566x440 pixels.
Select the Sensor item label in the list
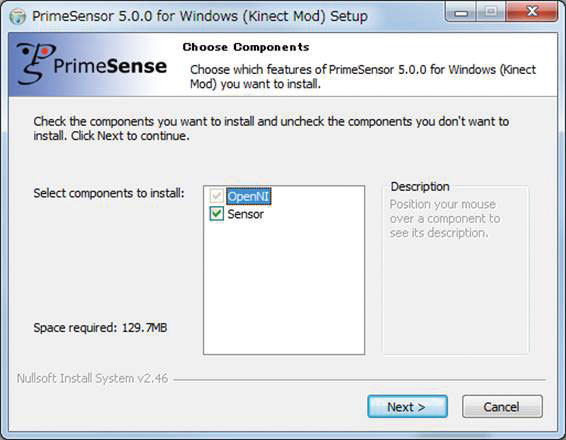[245, 214]
